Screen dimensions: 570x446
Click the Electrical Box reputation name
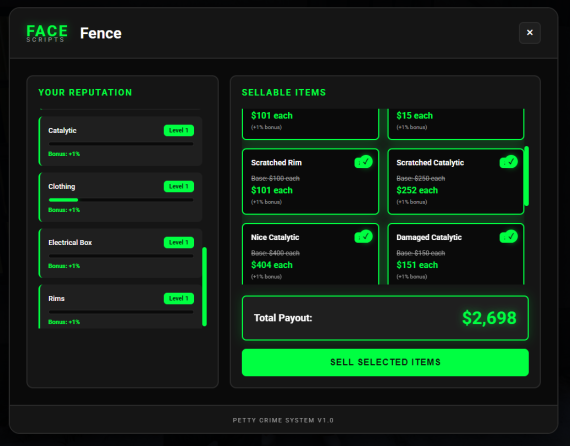[x=70, y=242]
